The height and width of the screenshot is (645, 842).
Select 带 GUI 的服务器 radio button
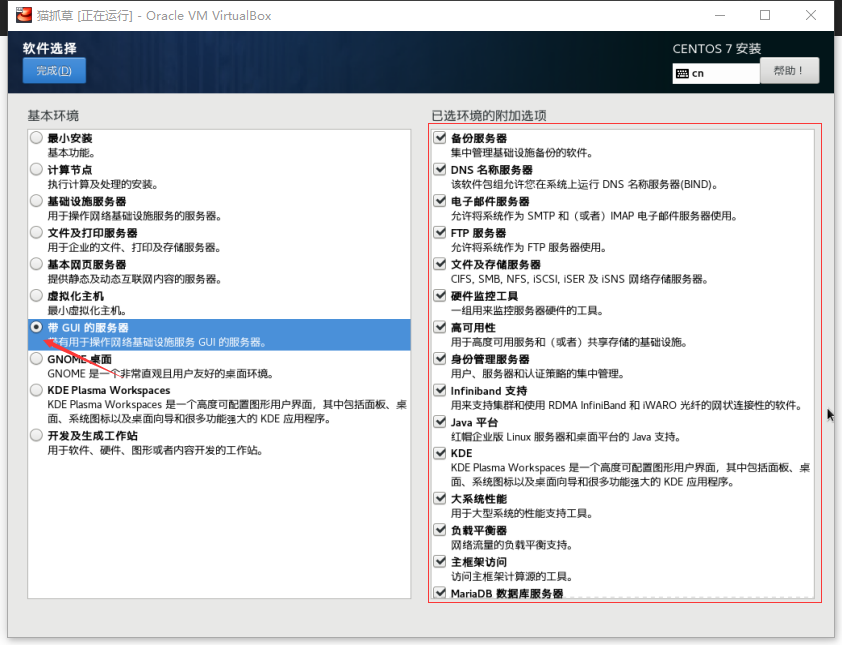37,327
